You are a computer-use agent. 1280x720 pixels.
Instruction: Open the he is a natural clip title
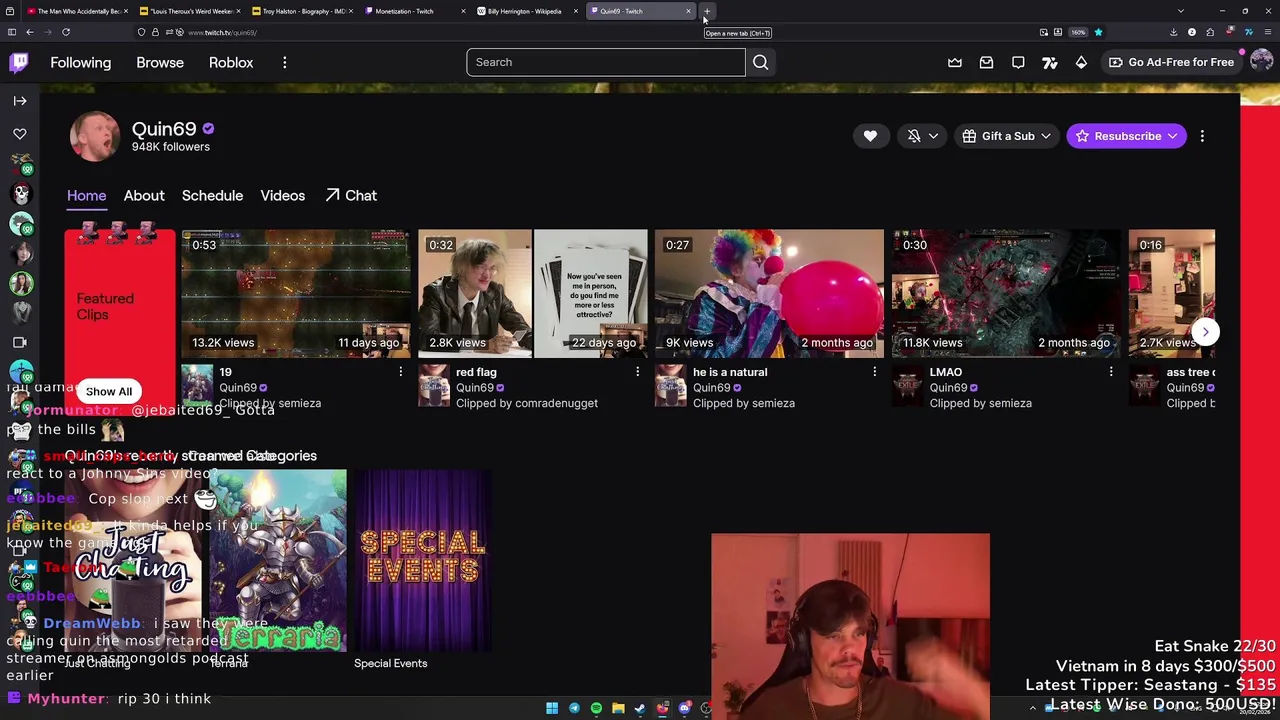tap(730, 372)
